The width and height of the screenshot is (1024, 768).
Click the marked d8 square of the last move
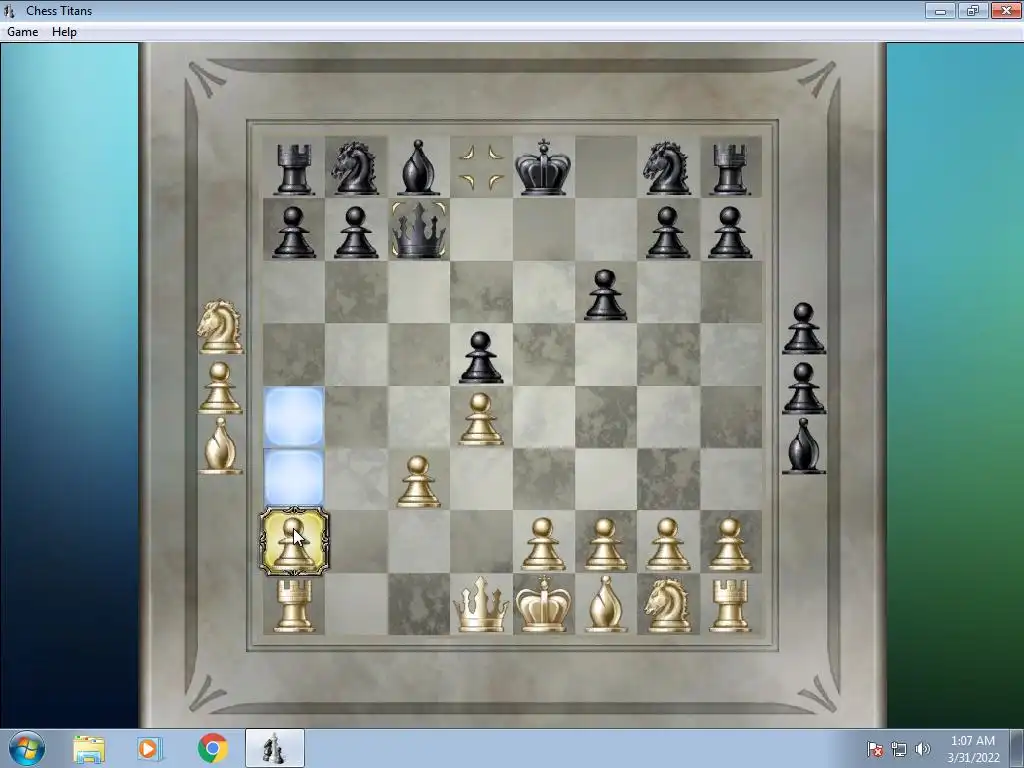(x=481, y=167)
